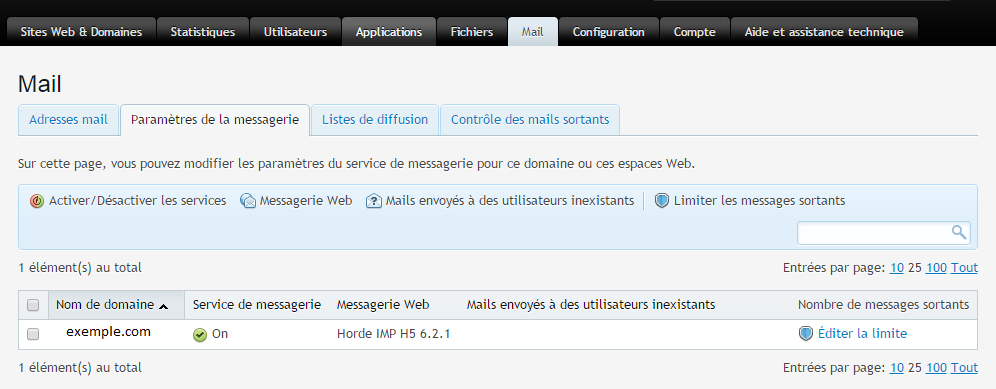Show 100 entries per page, top pager
The width and height of the screenshot is (996, 389).
tap(936, 268)
